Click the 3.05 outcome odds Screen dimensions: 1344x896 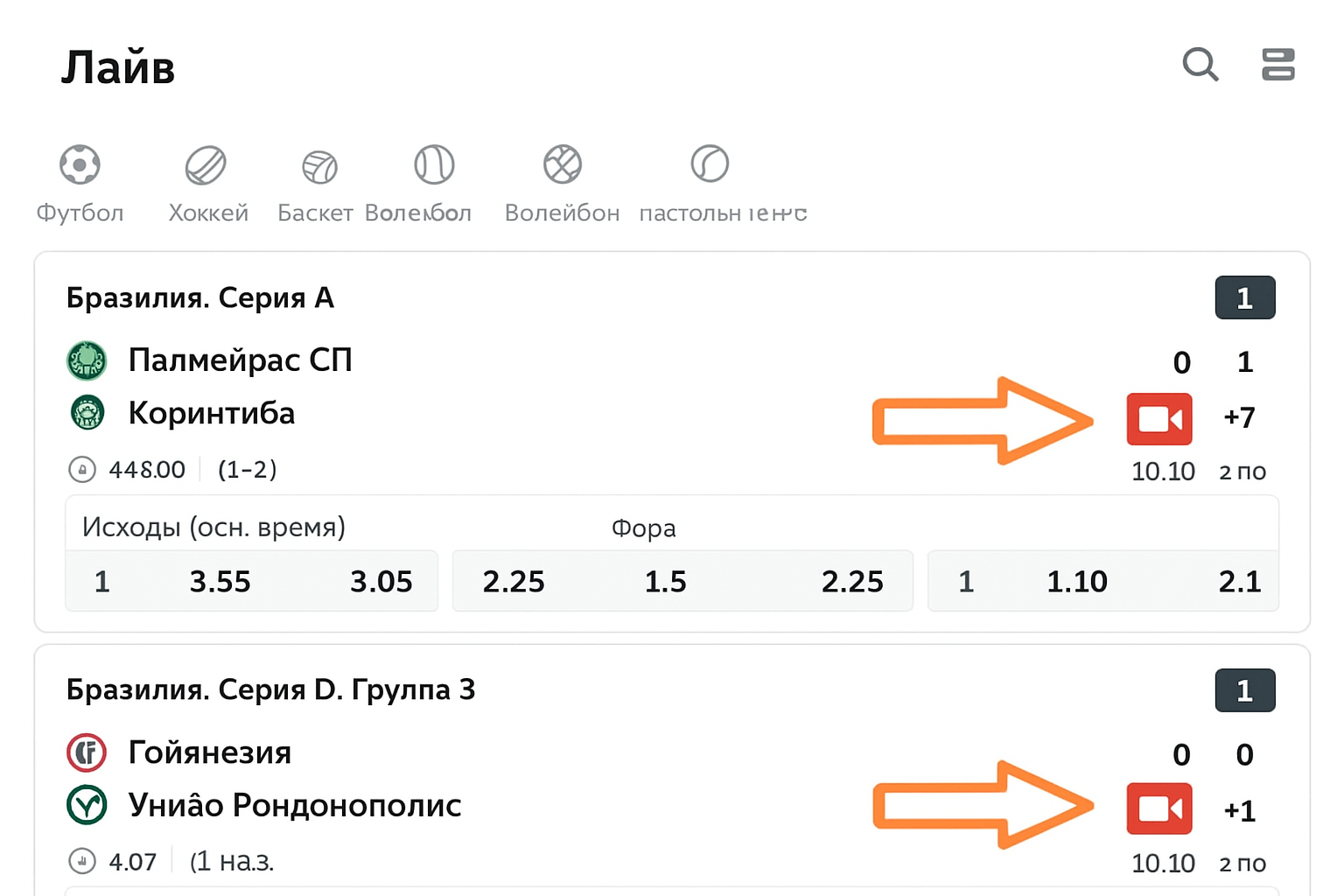click(x=381, y=582)
